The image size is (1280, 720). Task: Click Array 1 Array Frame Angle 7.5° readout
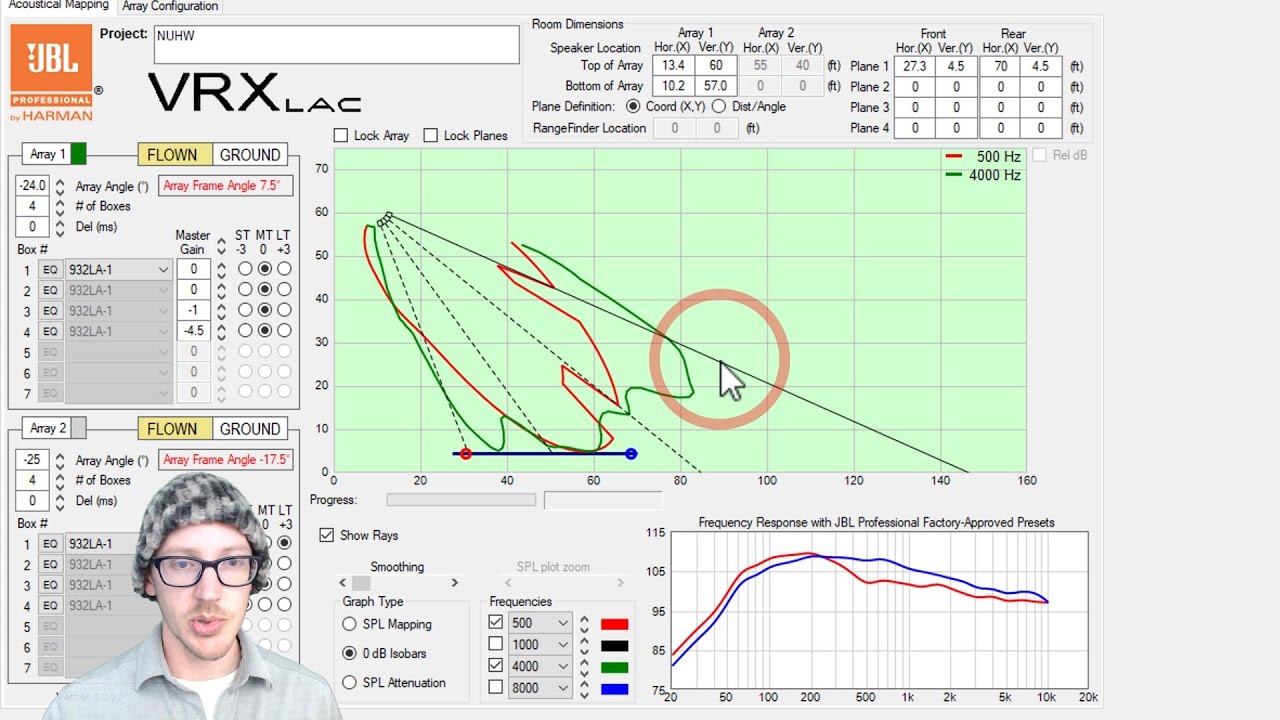tap(225, 186)
